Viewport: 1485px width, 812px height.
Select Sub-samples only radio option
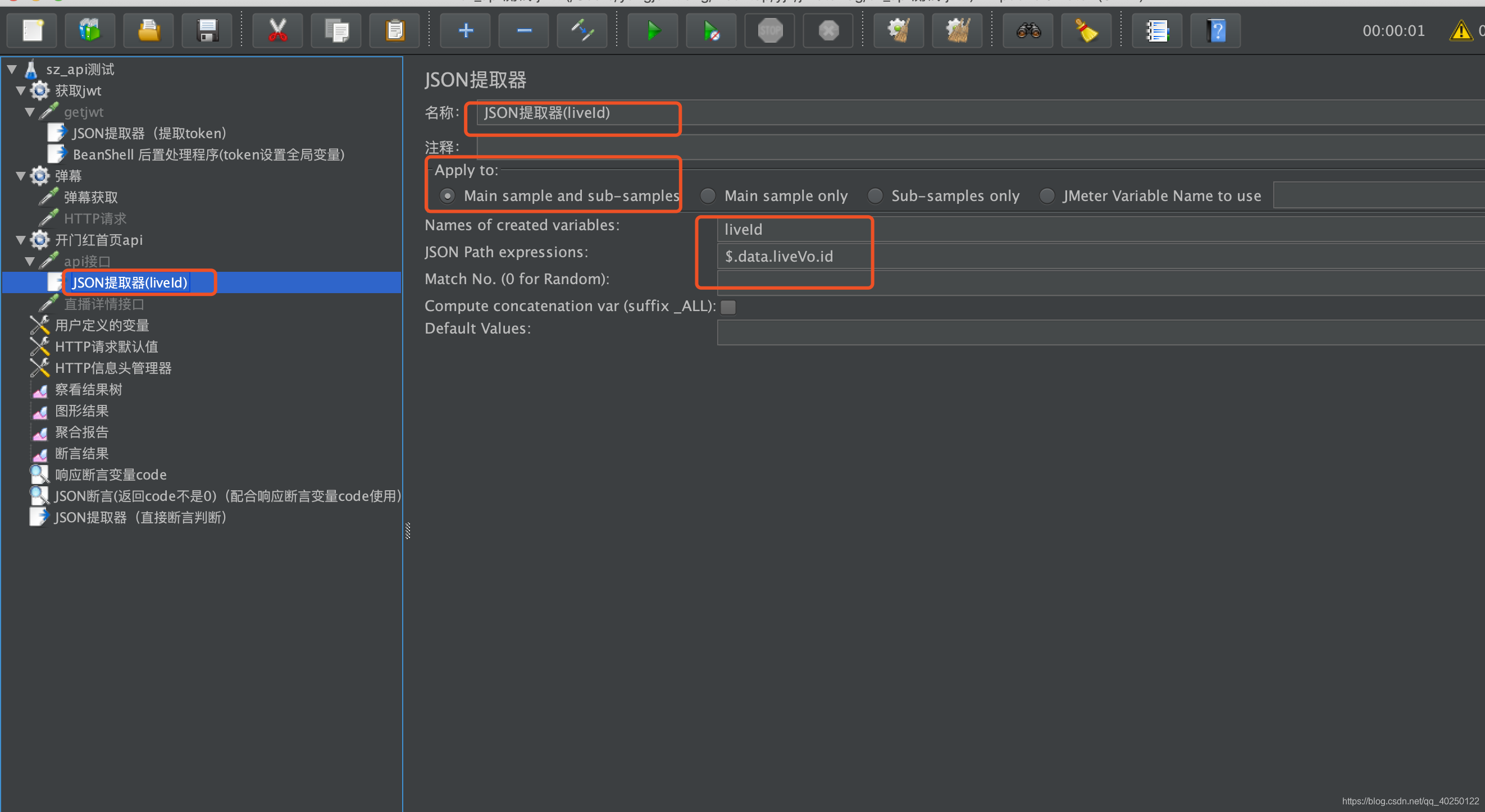point(875,196)
